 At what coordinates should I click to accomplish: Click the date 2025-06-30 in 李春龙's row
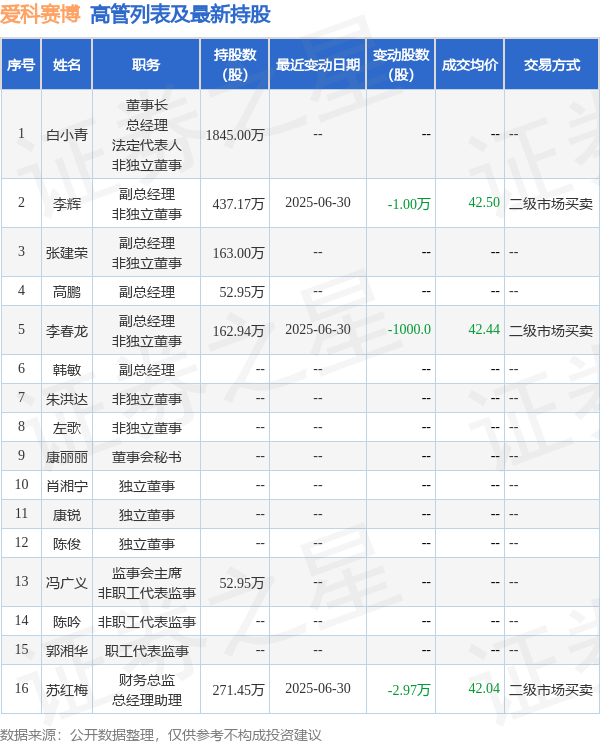tap(318, 329)
